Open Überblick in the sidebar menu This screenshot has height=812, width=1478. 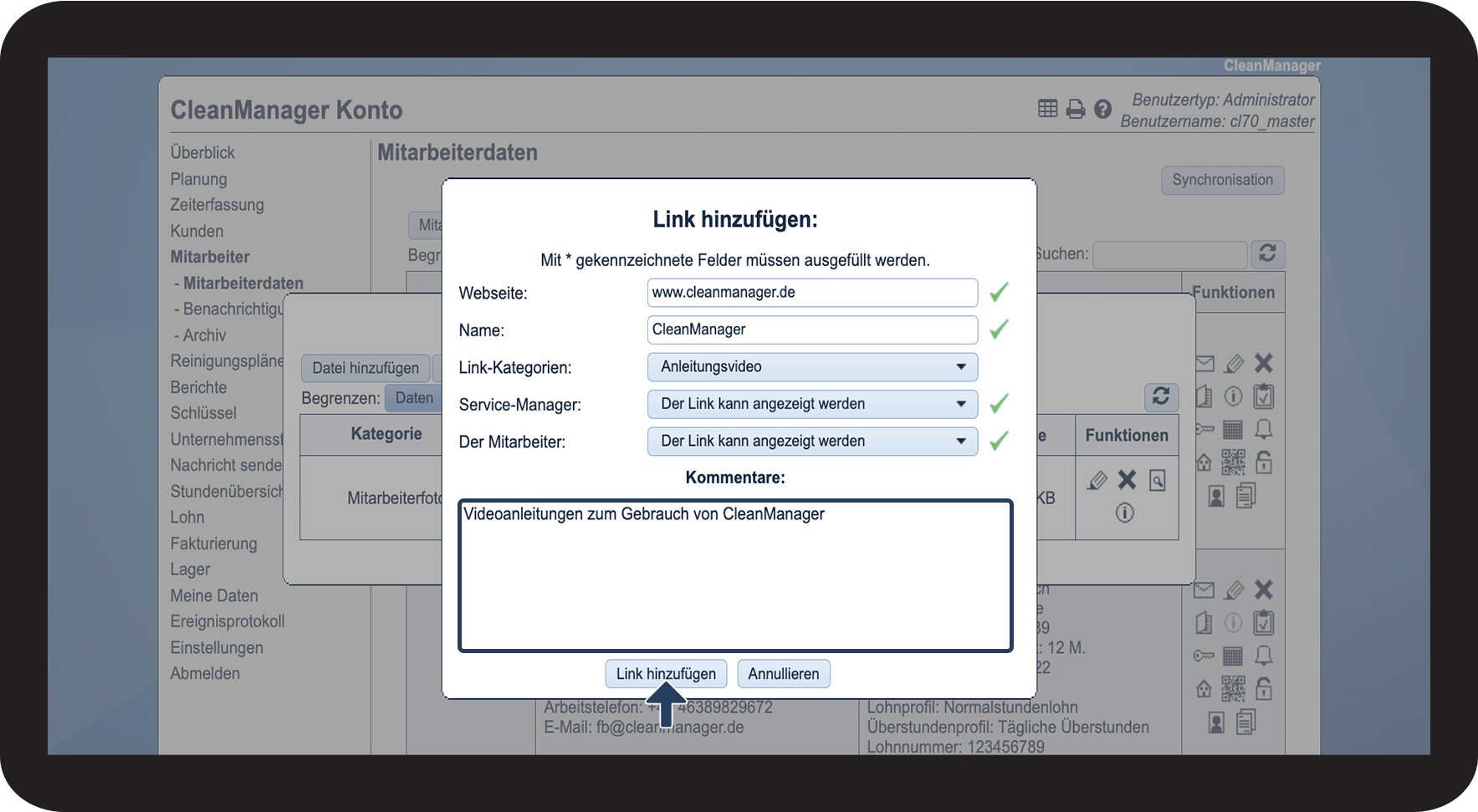202,152
